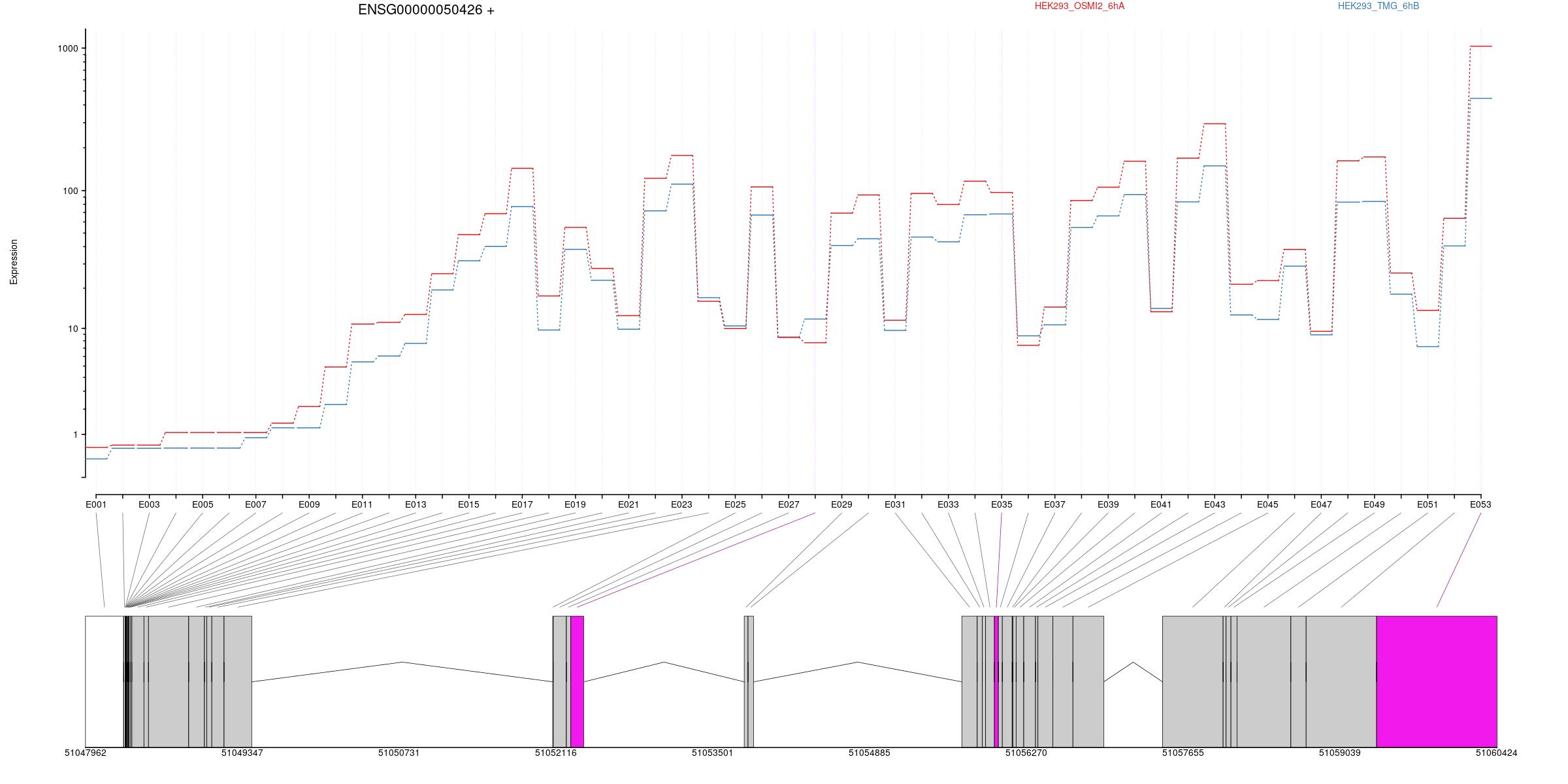Select the magenta exon block near 51052116
This screenshot has width=1568, height=784.
(x=577, y=681)
